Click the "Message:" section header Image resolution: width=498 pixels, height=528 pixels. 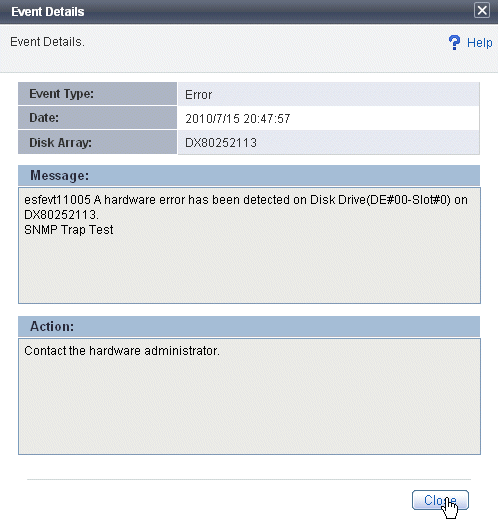click(x=249, y=175)
